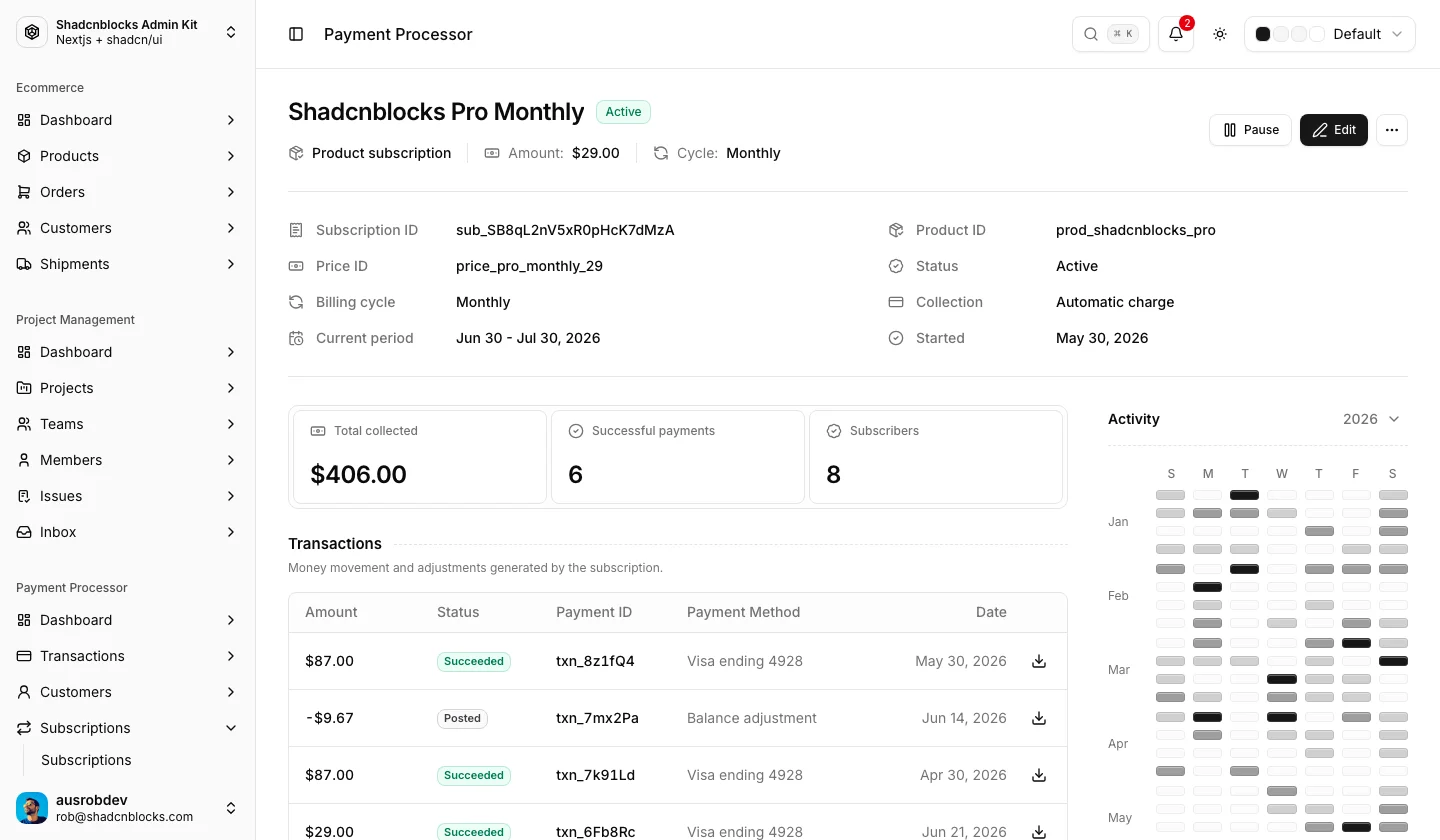Click the Active badge beside the title
1440x840 pixels.
coord(623,112)
